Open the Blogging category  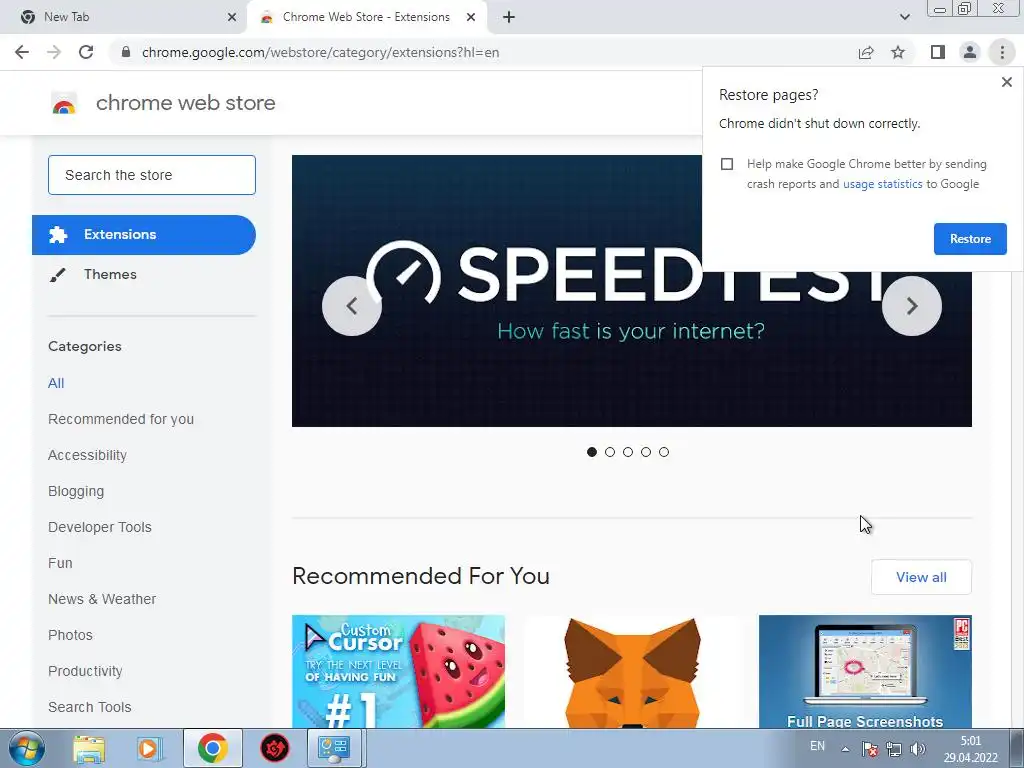click(76, 491)
